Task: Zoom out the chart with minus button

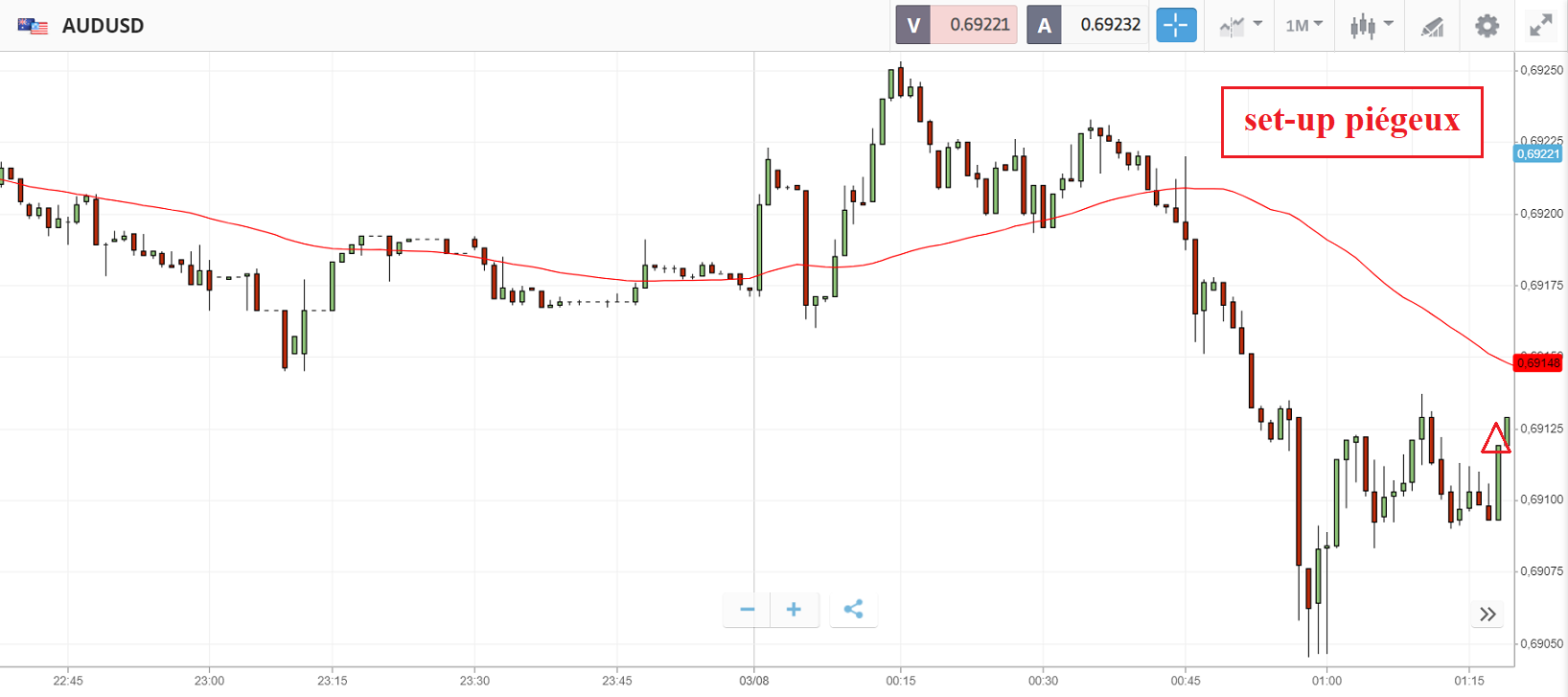Action: [x=748, y=610]
